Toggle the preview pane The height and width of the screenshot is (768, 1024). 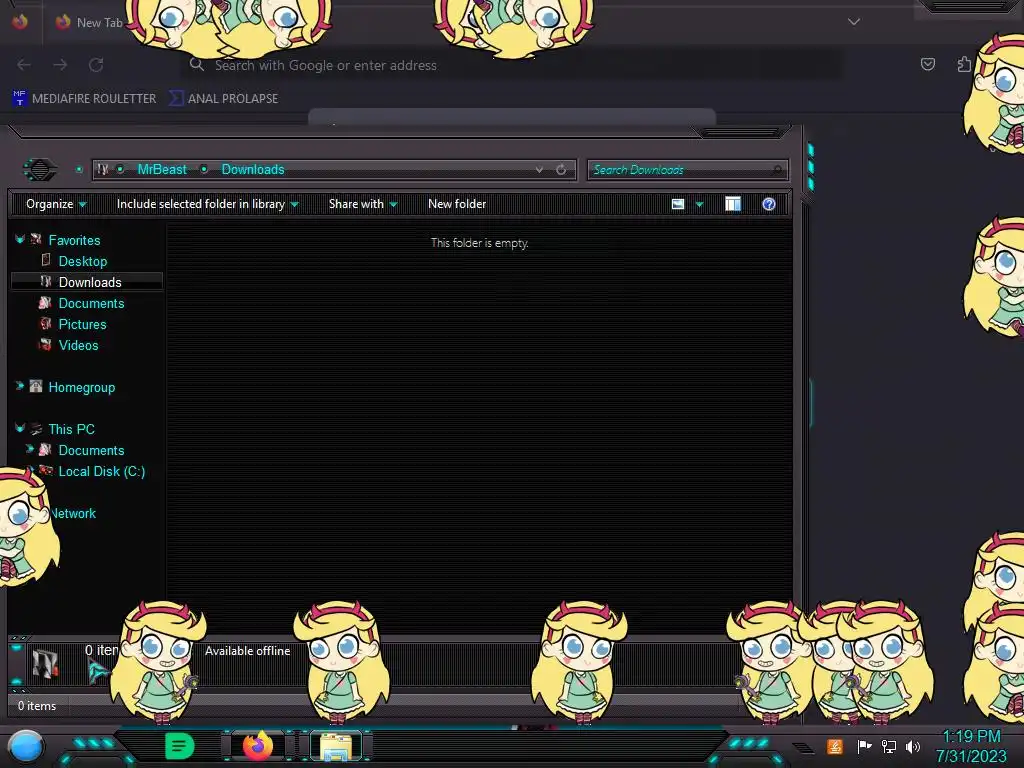click(x=733, y=204)
